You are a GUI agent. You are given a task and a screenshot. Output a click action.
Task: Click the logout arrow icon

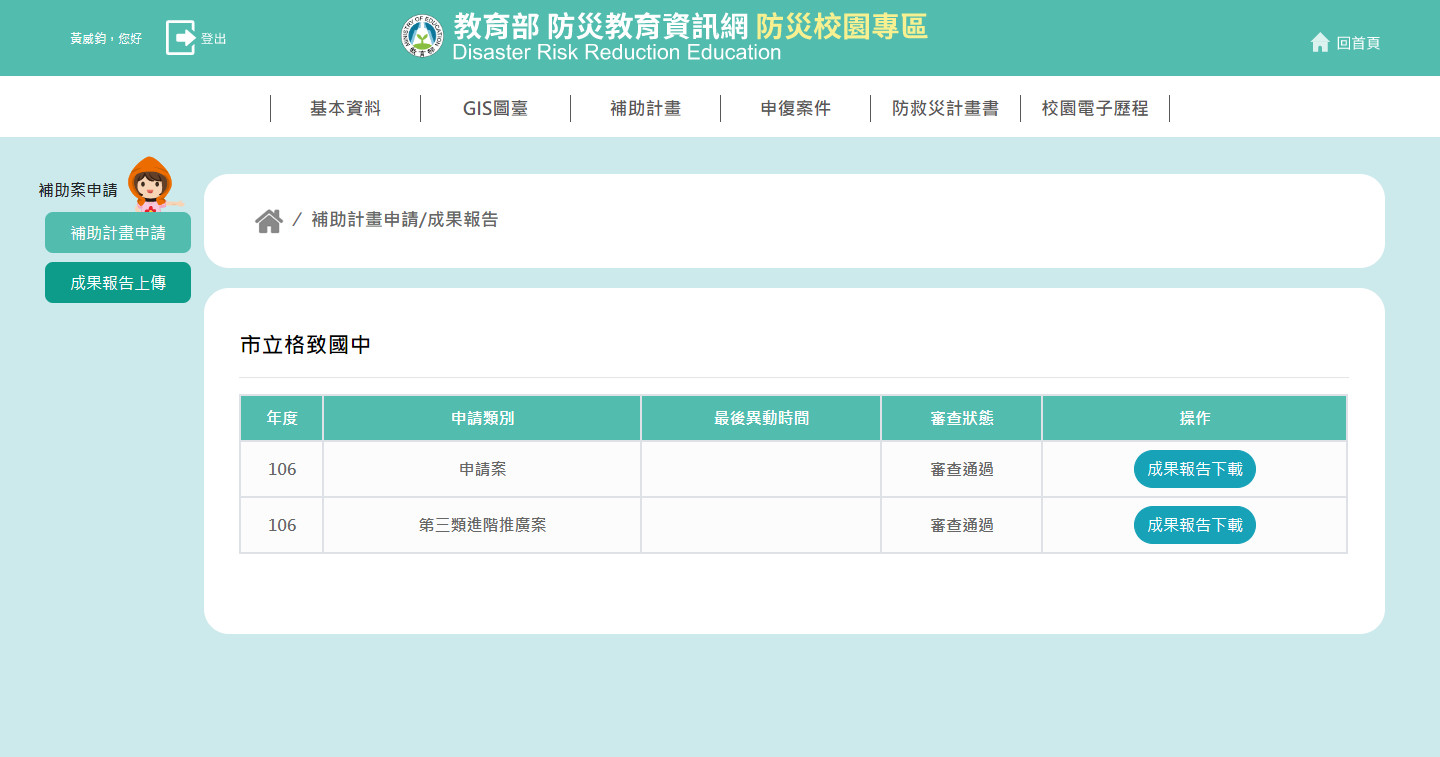coord(181,38)
